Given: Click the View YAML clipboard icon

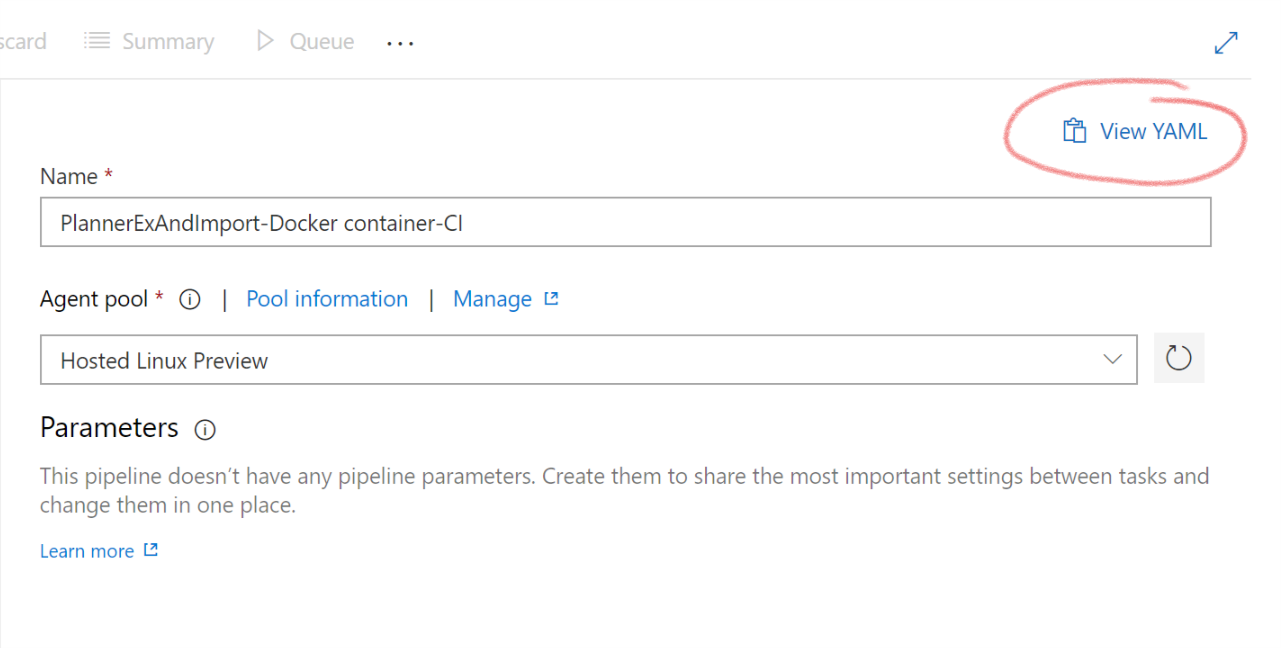Looking at the screenshot, I should click(x=1074, y=130).
